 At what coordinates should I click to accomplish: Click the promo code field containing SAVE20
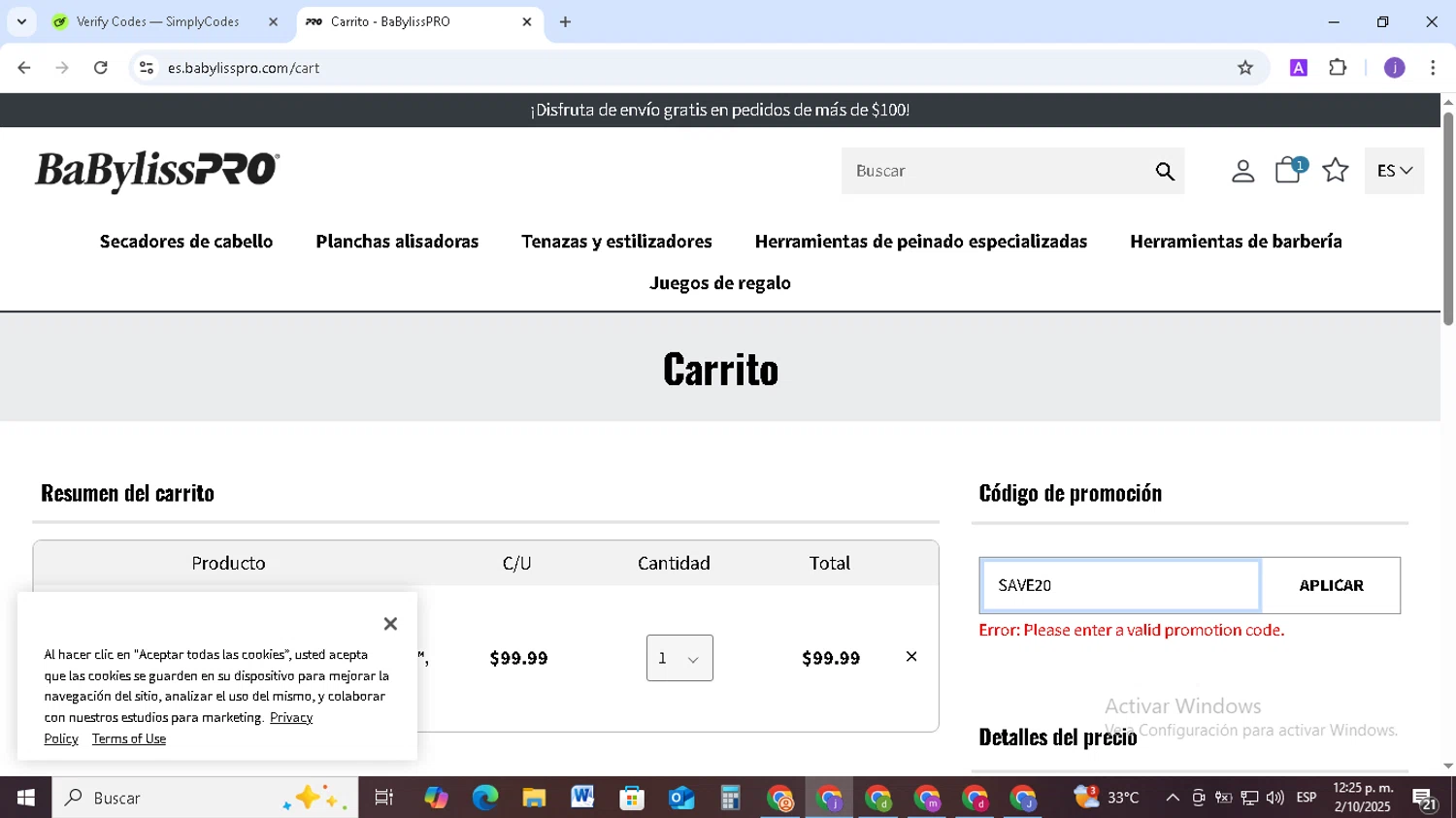pos(1120,585)
